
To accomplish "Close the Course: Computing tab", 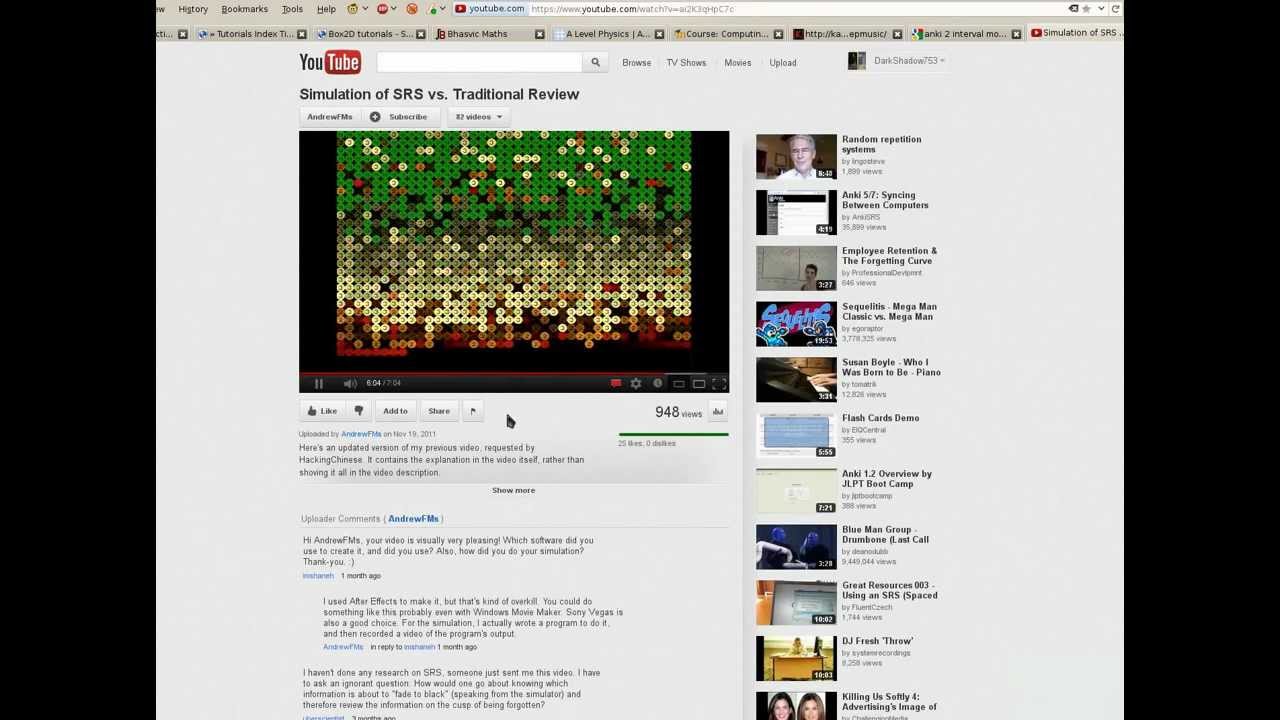I will pyautogui.click(x=778, y=34).
